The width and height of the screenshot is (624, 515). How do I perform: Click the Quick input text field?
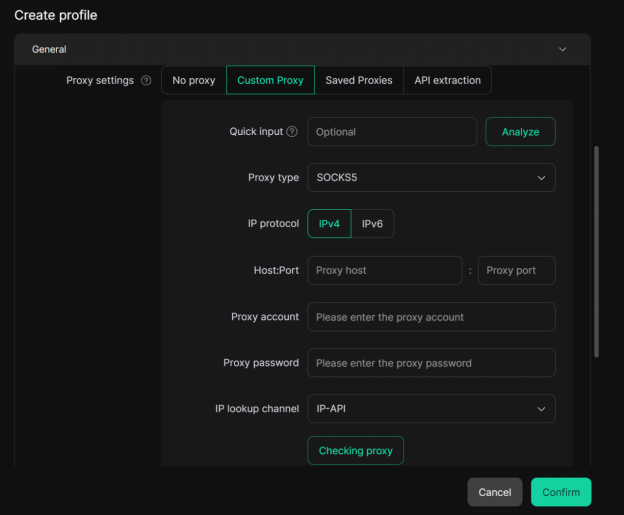tap(391, 132)
